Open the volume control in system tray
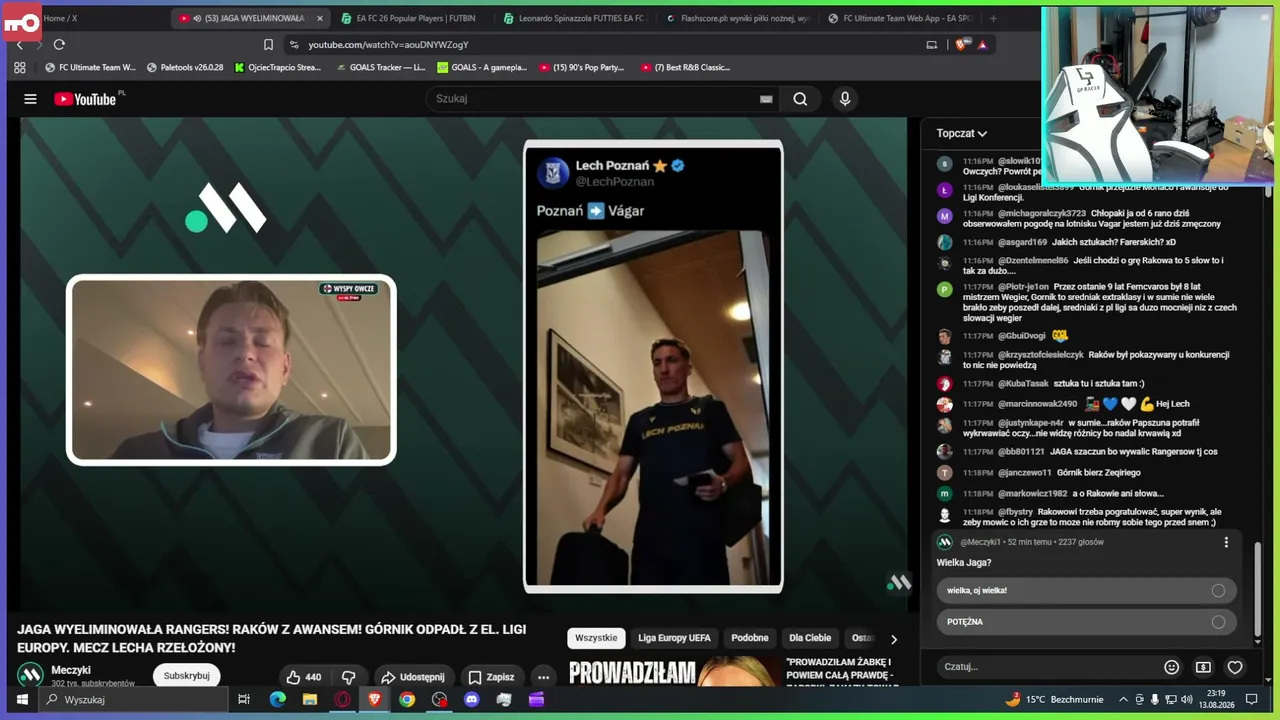The image size is (1280, 720). pos(1187,700)
